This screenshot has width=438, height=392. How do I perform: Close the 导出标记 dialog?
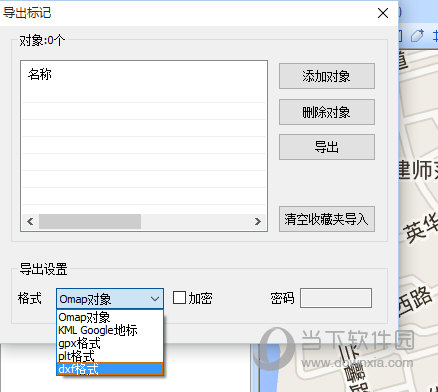click(383, 13)
